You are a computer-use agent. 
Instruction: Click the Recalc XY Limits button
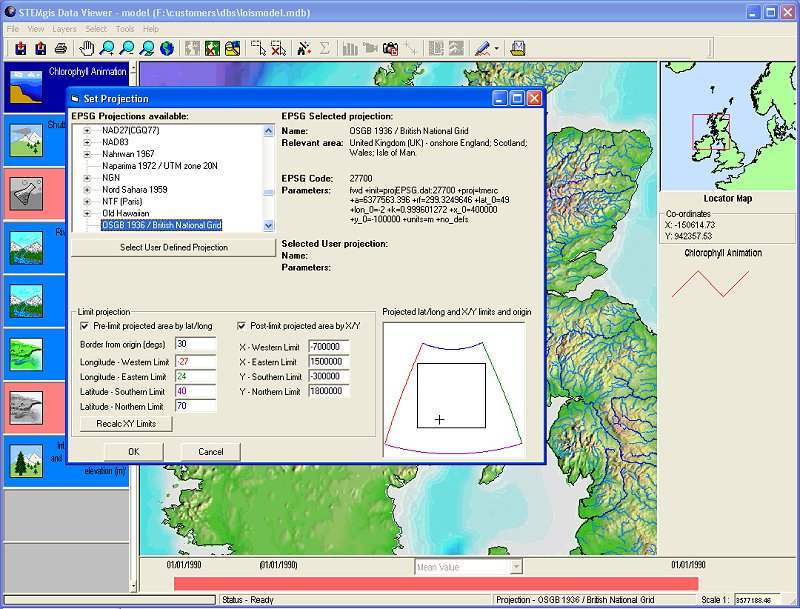click(x=126, y=423)
